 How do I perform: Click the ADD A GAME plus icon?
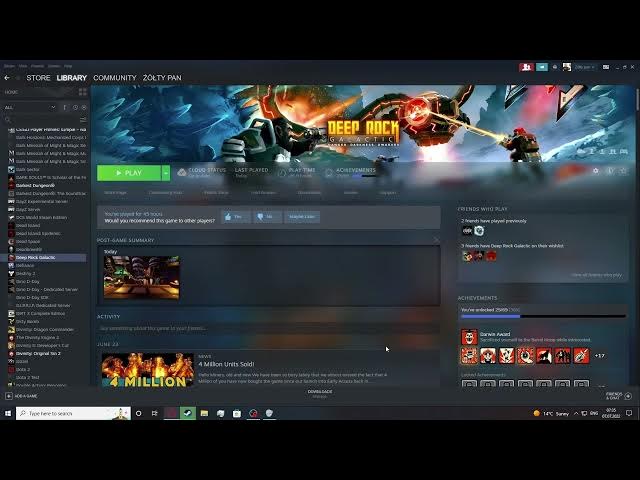9,396
